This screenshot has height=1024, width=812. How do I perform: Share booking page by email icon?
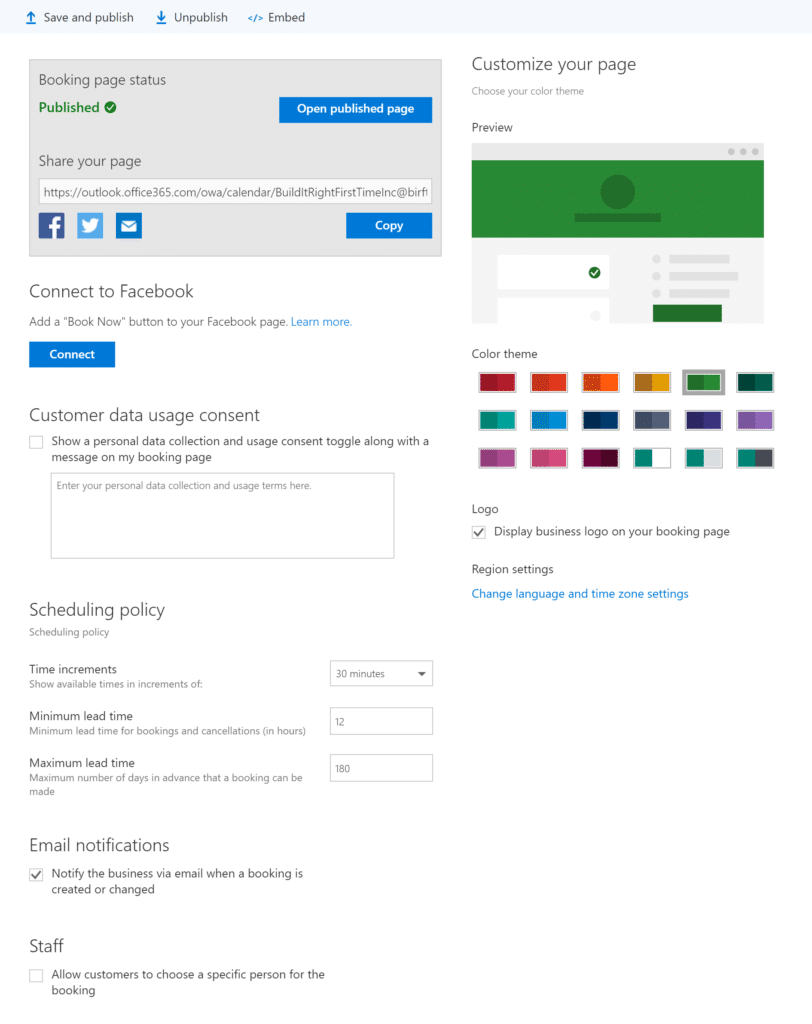click(x=129, y=226)
